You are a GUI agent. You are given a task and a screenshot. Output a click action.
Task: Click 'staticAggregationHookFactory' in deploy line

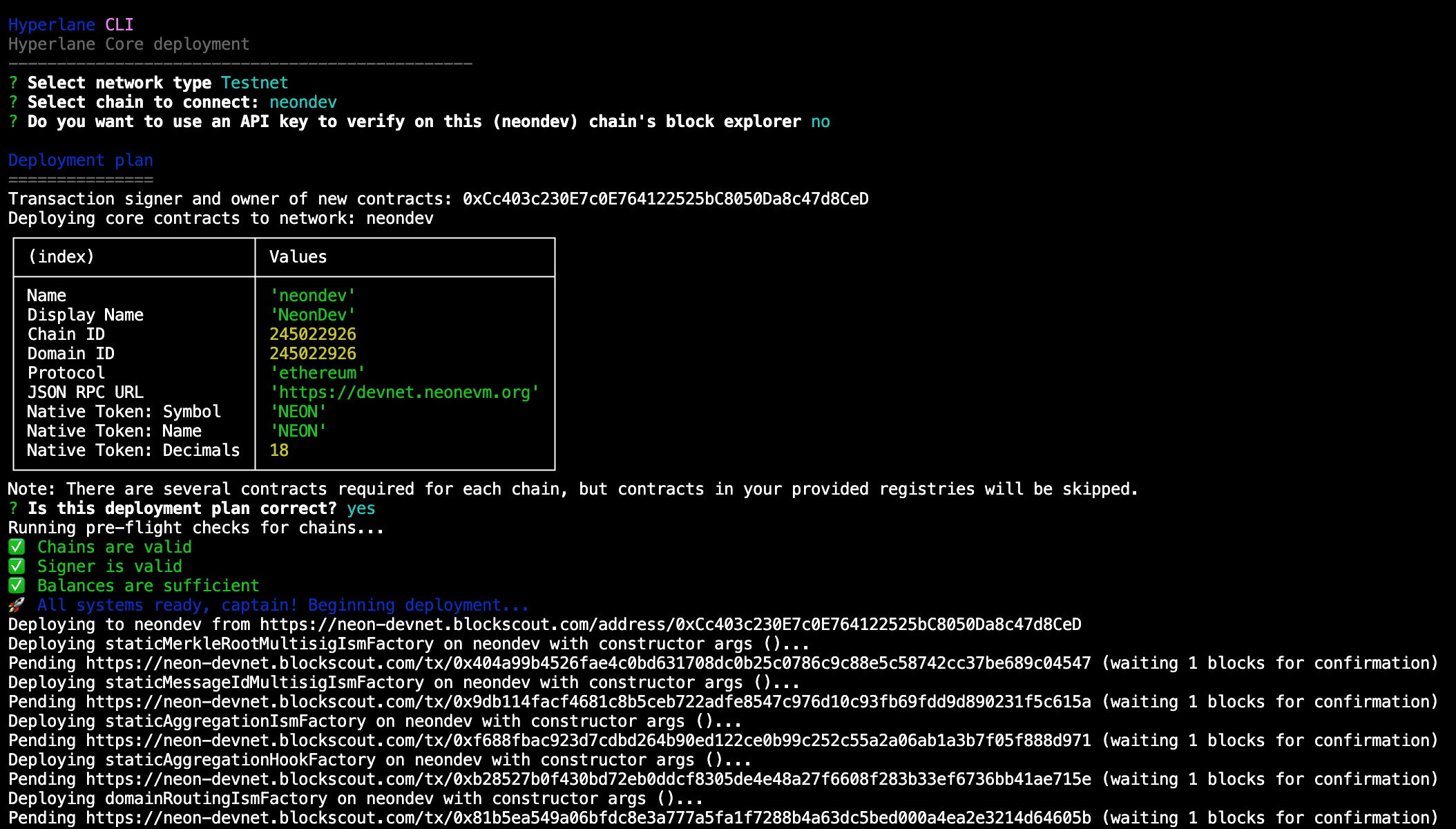point(240,760)
